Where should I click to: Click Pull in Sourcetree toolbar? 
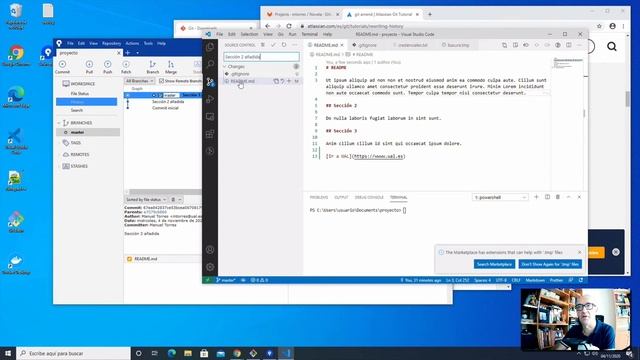(x=89, y=67)
